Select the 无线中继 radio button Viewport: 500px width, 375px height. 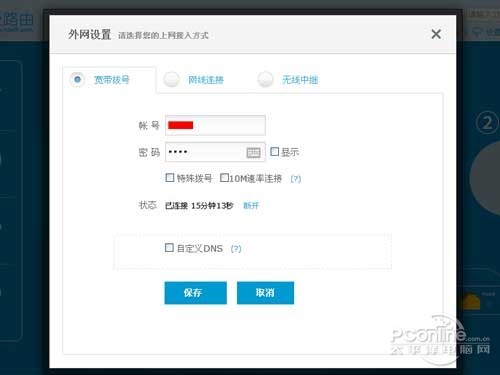coord(266,80)
